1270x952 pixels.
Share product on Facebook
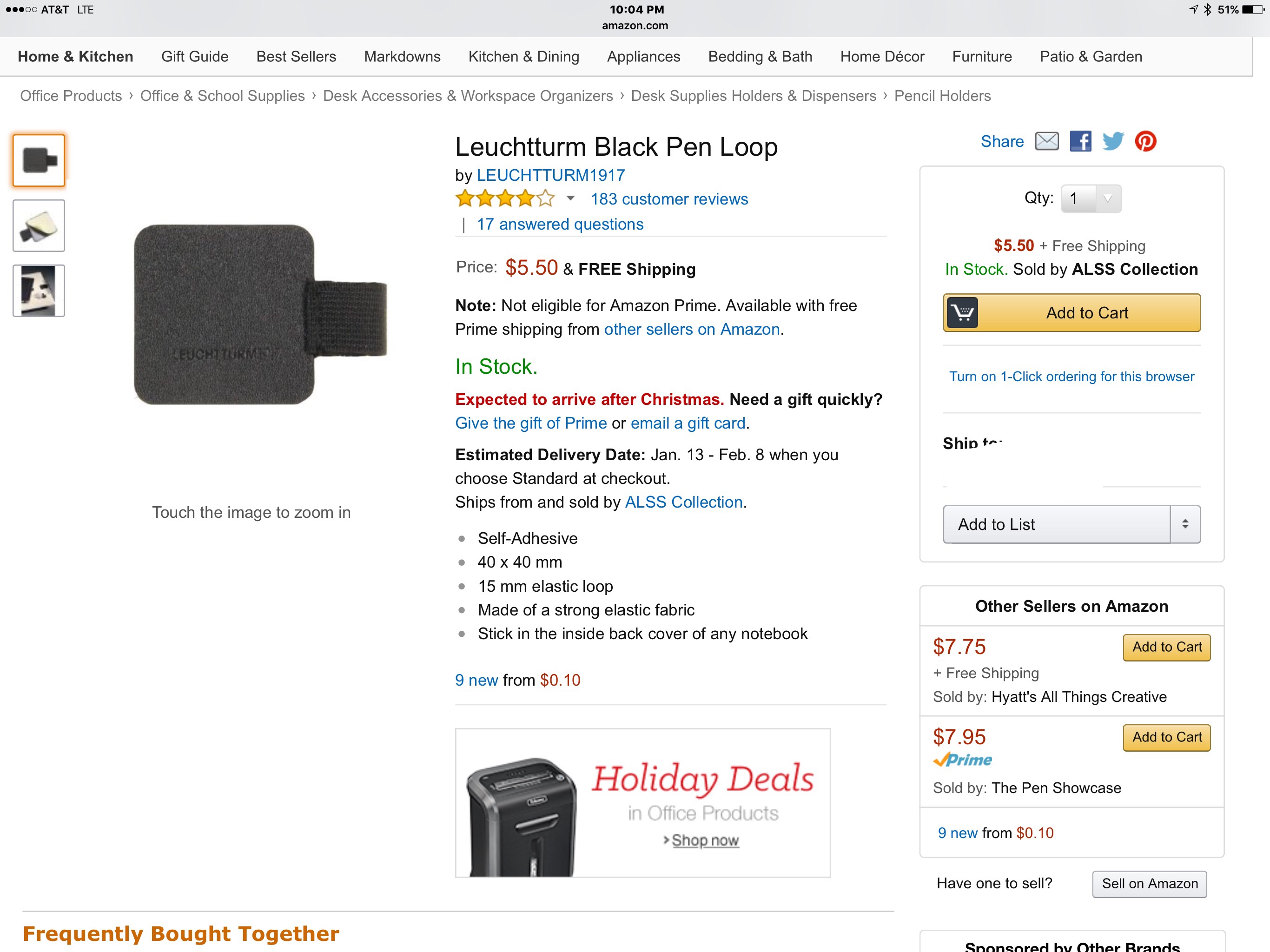coord(1080,141)
